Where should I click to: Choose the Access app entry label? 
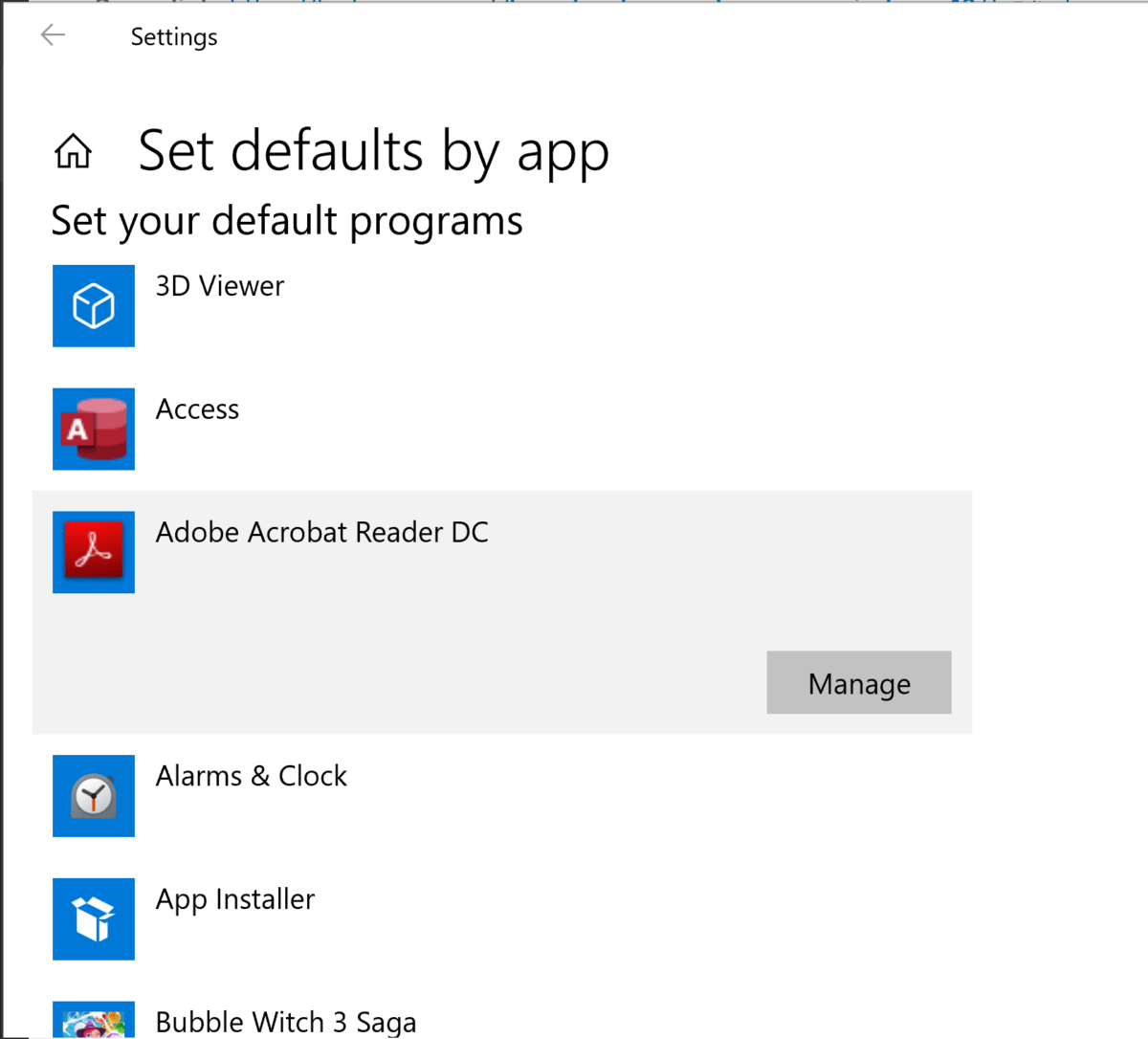(197, 409)
